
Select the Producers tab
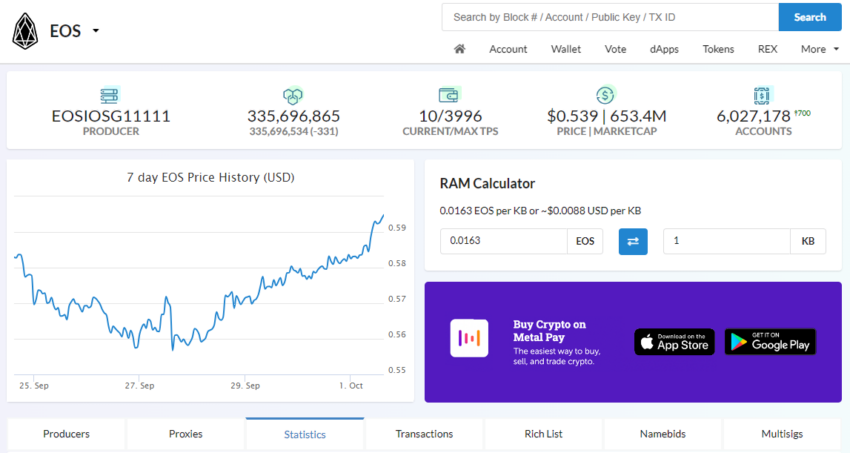tap(66, 434)
